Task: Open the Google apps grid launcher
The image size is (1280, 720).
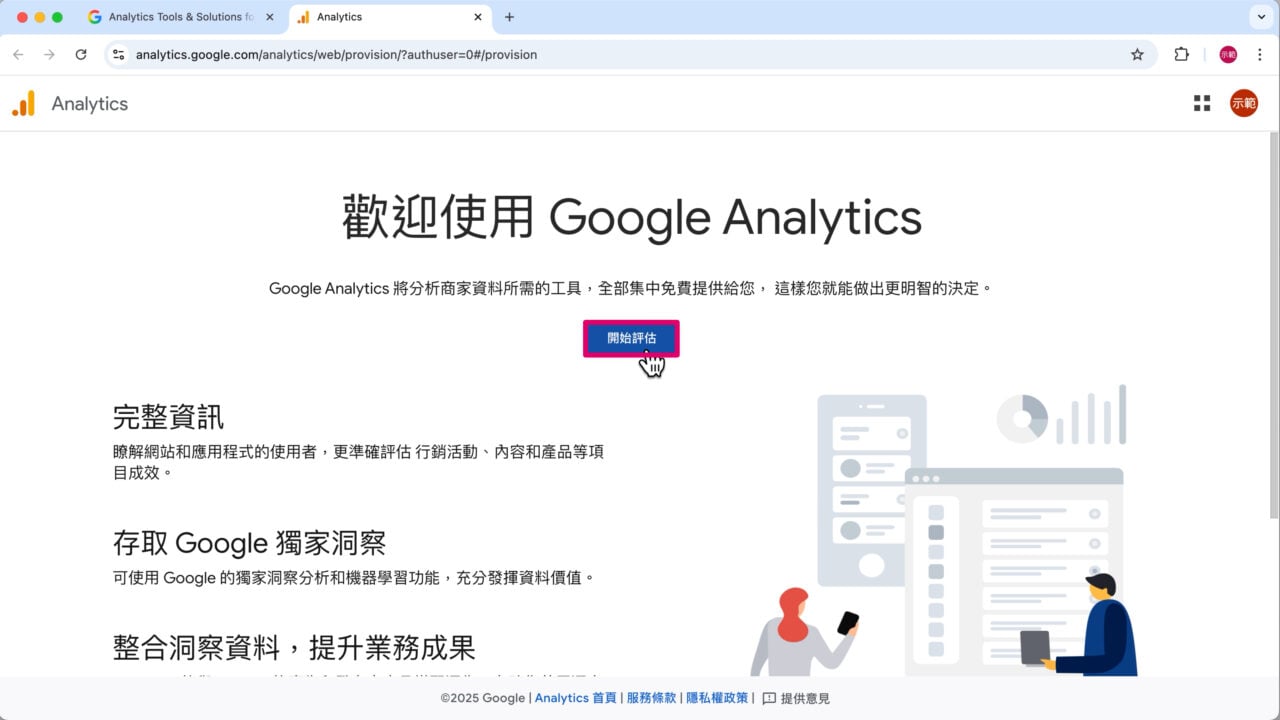Action: (1201, 102)
